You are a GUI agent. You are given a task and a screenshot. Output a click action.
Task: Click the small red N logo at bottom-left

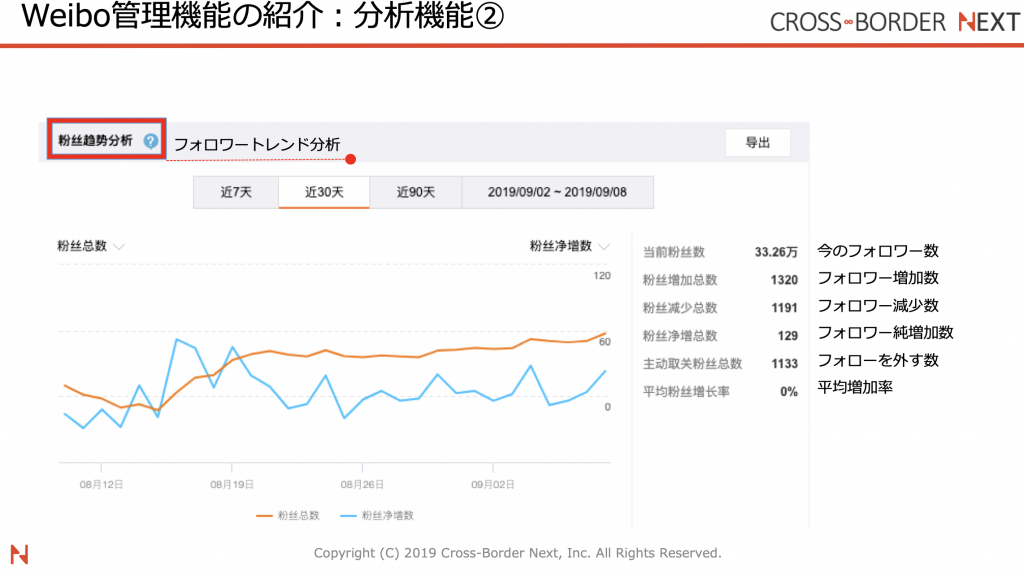pyautogui.click(x=19, y=554)
